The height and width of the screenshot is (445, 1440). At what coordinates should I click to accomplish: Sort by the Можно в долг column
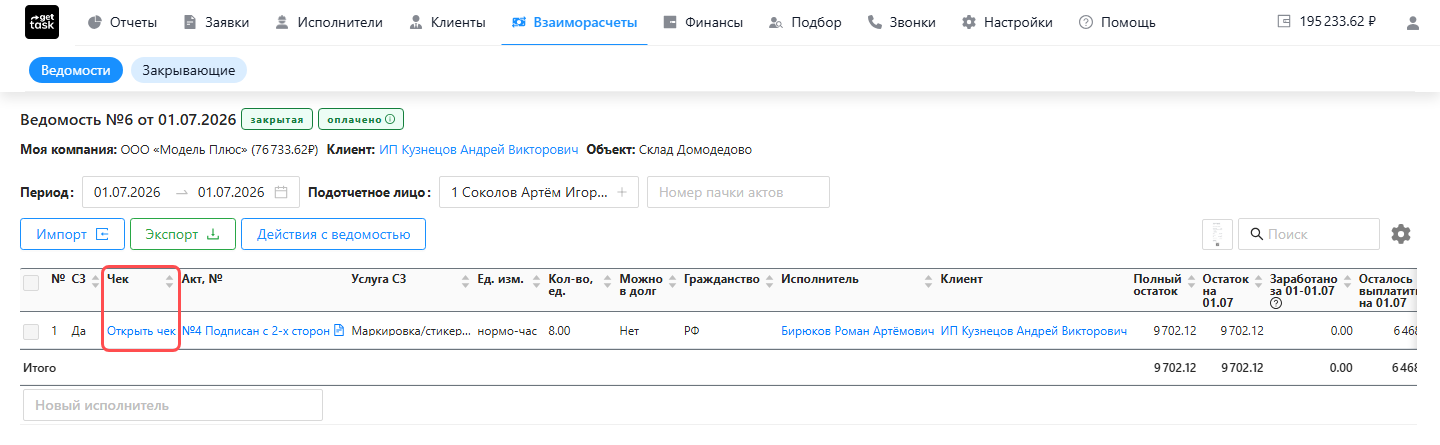tap(671, 283)
